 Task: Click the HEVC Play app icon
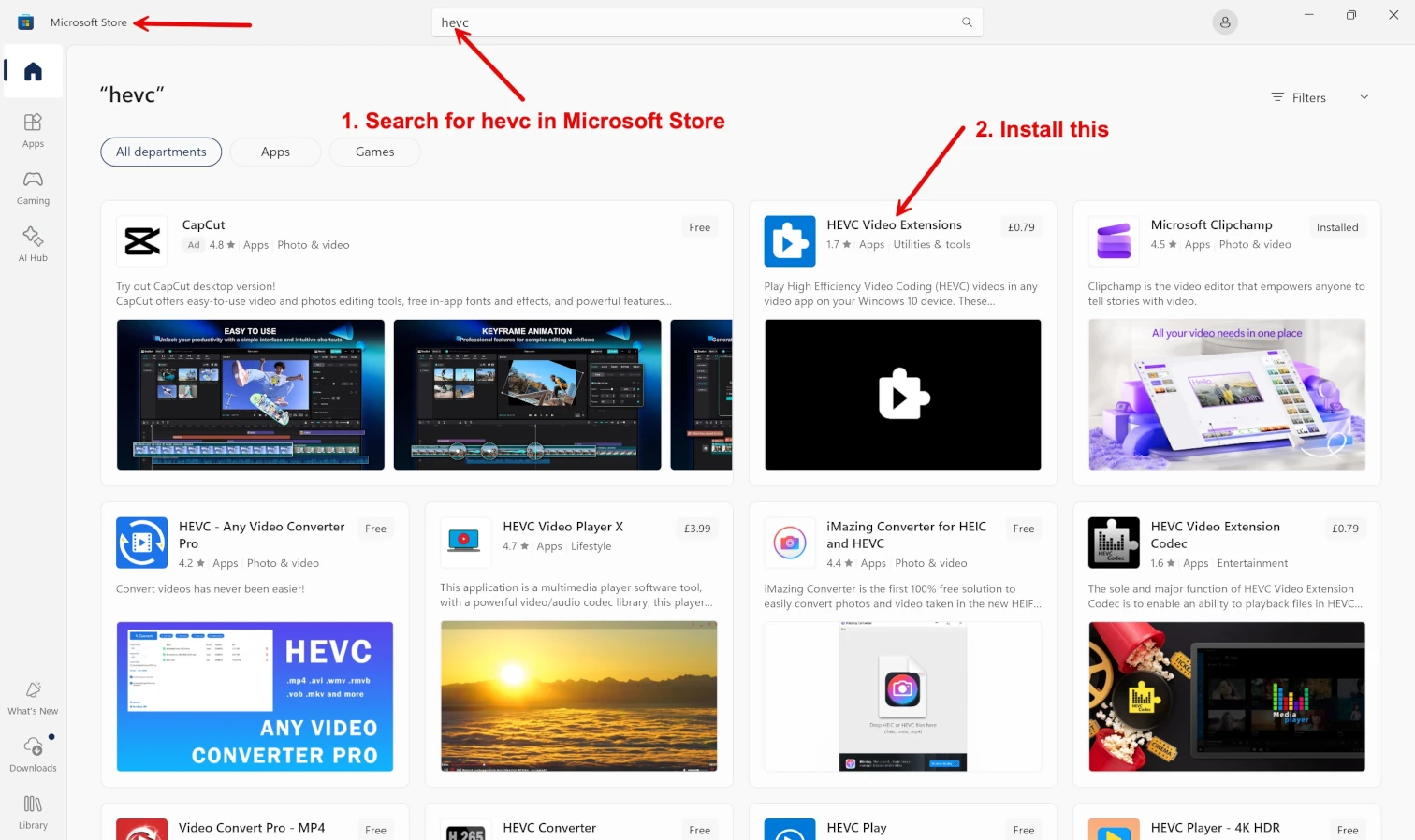pyautogui.click(x=790, y=830)
